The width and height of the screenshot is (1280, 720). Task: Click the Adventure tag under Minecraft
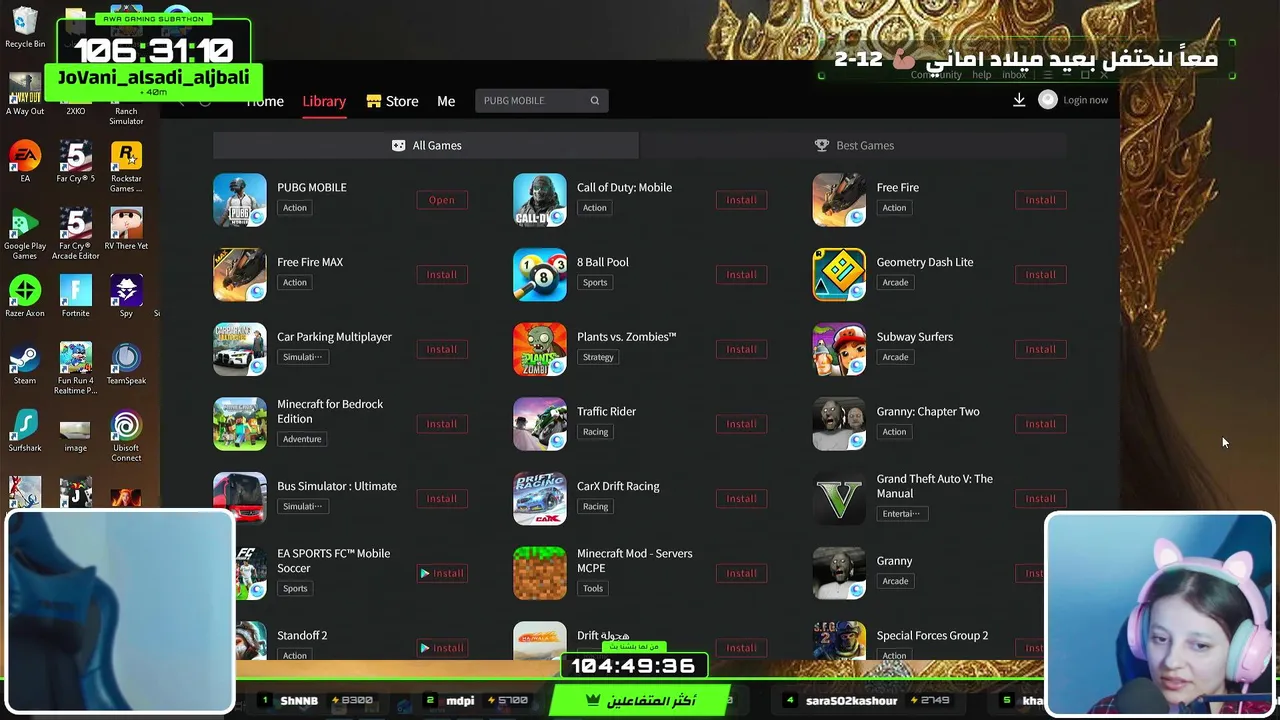pos(302,439)
